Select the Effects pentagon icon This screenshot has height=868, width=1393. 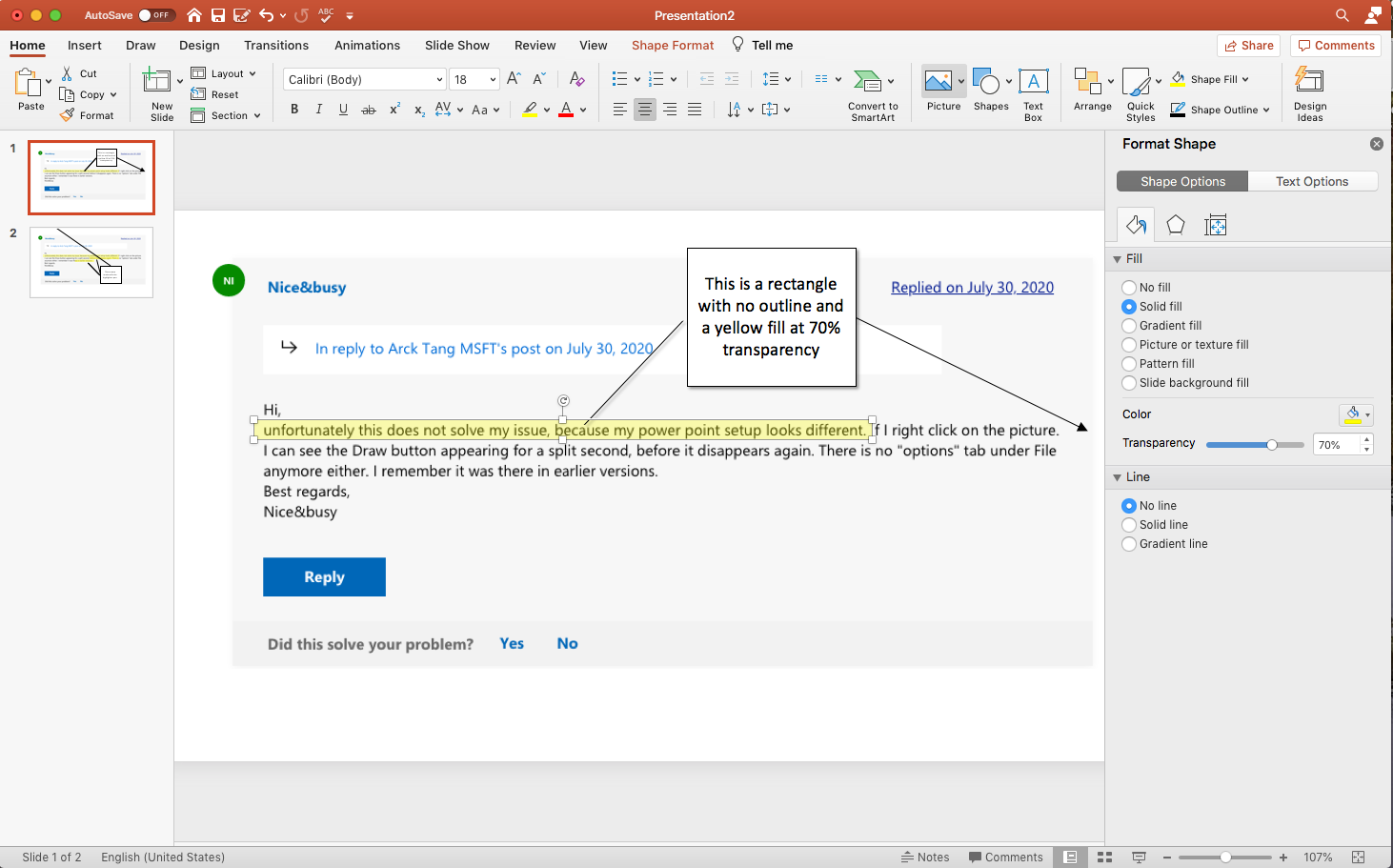pyautogui.click(x=1176, y=225)
